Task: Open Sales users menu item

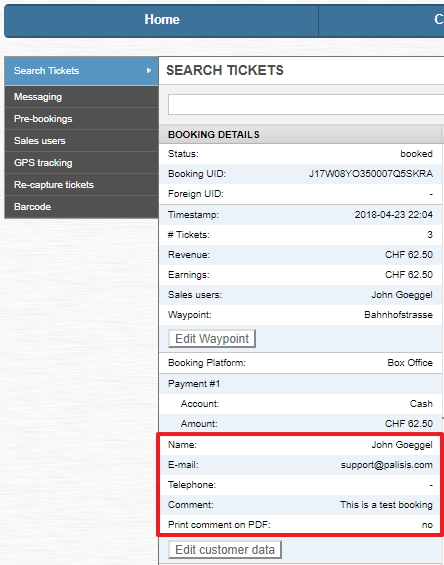Action: (81, 141)
